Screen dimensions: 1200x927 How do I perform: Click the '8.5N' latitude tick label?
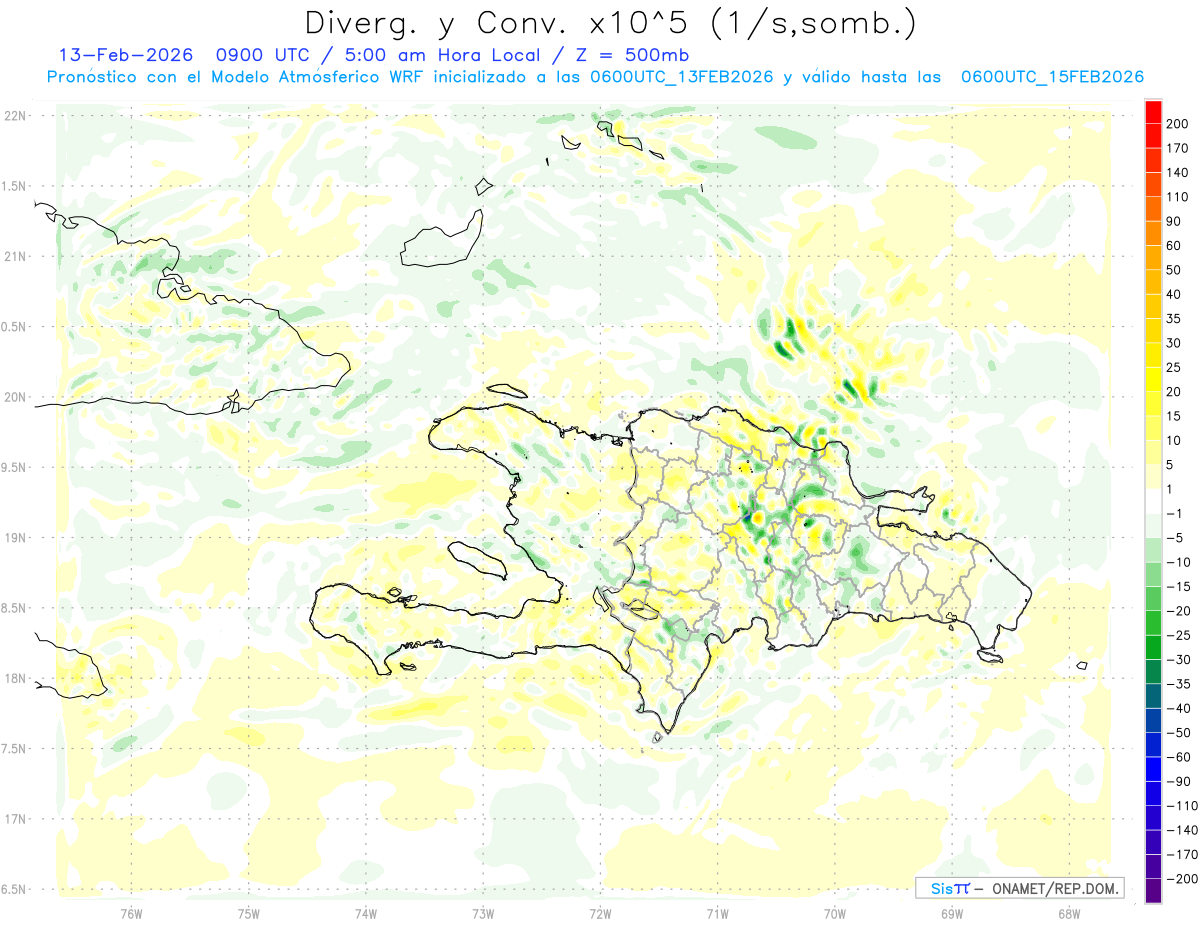14,608
